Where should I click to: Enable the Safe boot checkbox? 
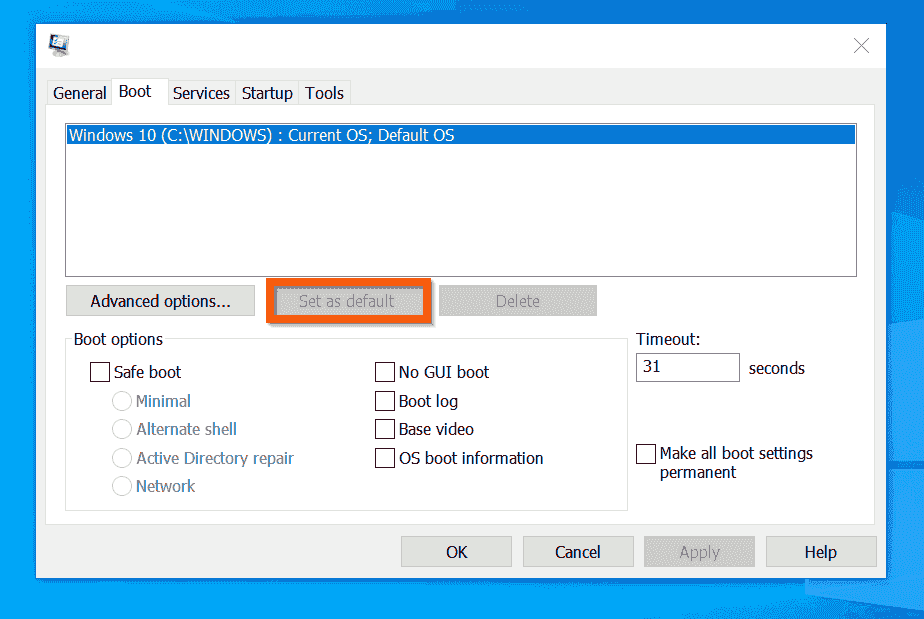pyautogui.click(x=100, y=372)
